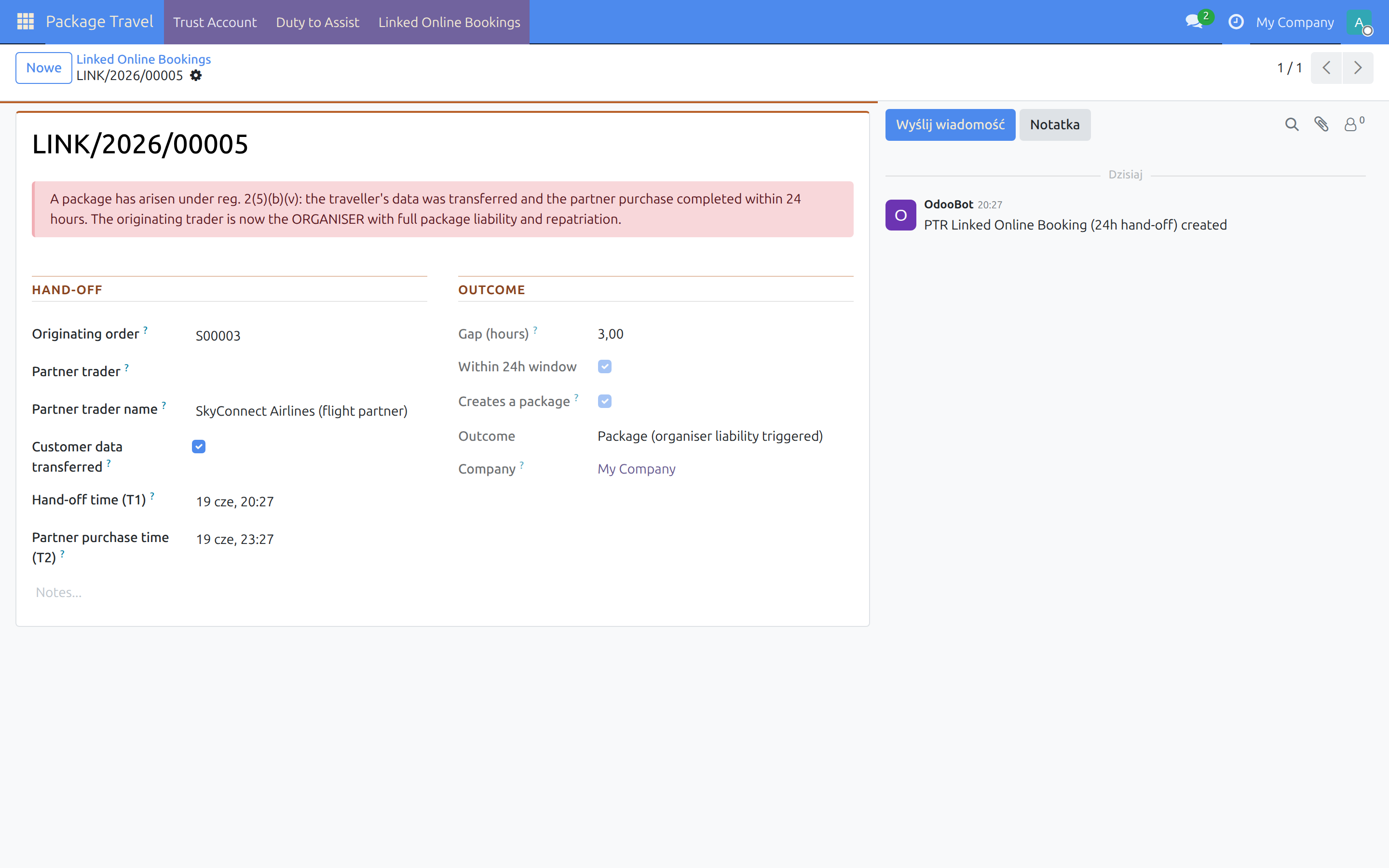The width and height of the screenshot is (1389, 868).
Task: Click the Gap hours value 3,00
Action: (610, 334)
